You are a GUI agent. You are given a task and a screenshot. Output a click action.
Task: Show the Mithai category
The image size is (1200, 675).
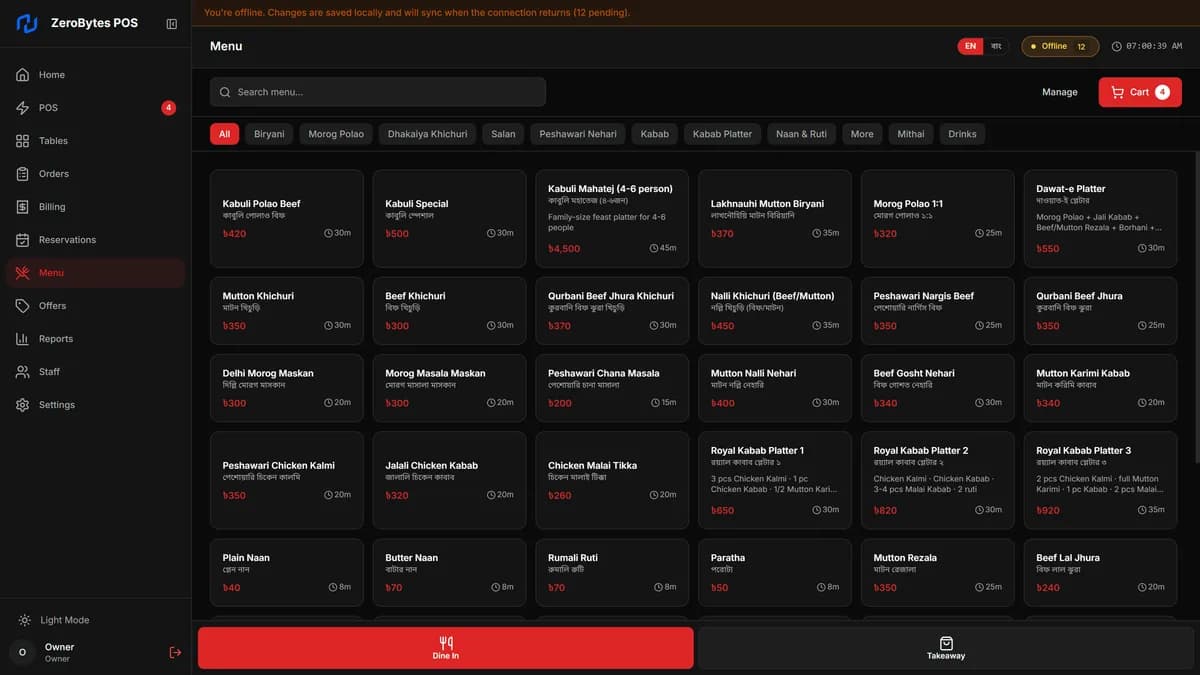pyautogui.click(x=911, y=134)
